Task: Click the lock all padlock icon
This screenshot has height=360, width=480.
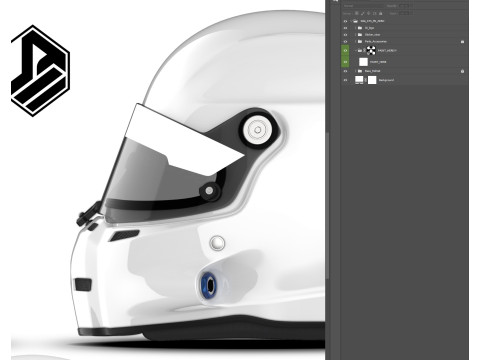Action: pos(381,13)
